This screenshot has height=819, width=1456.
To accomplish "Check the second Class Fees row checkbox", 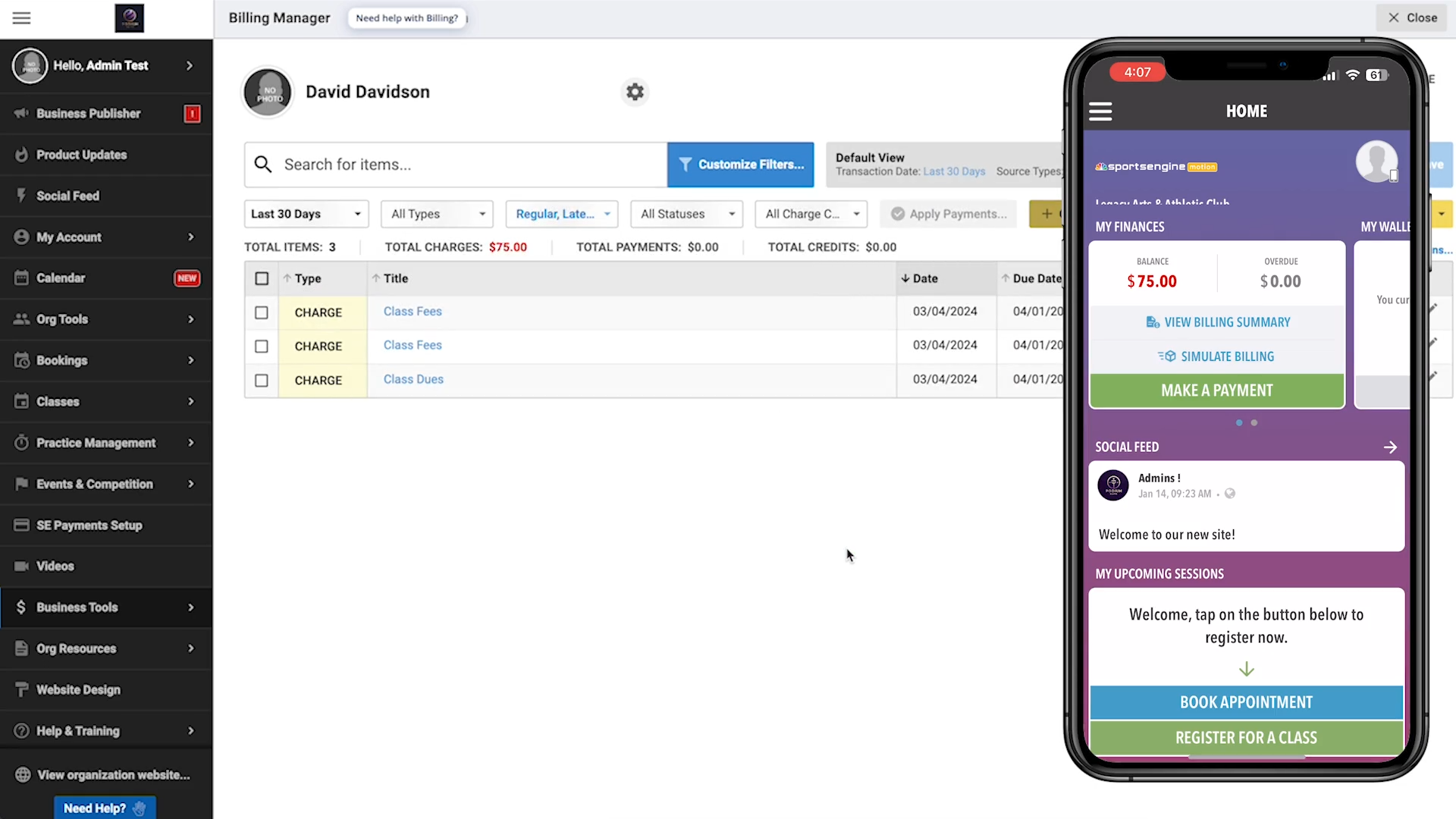I will pos(262,347).
